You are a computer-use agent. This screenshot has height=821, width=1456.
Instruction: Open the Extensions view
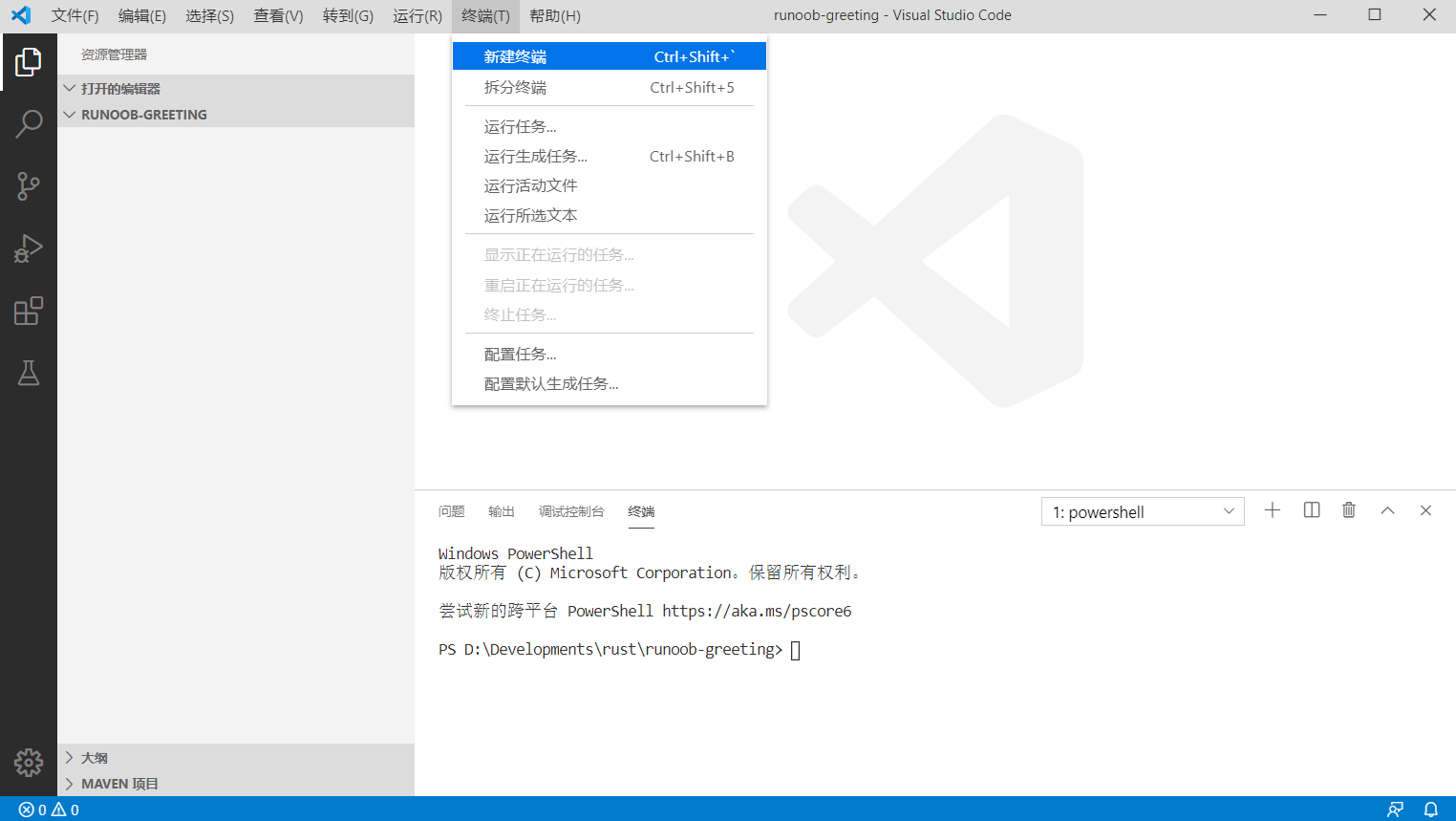[29, 311]
